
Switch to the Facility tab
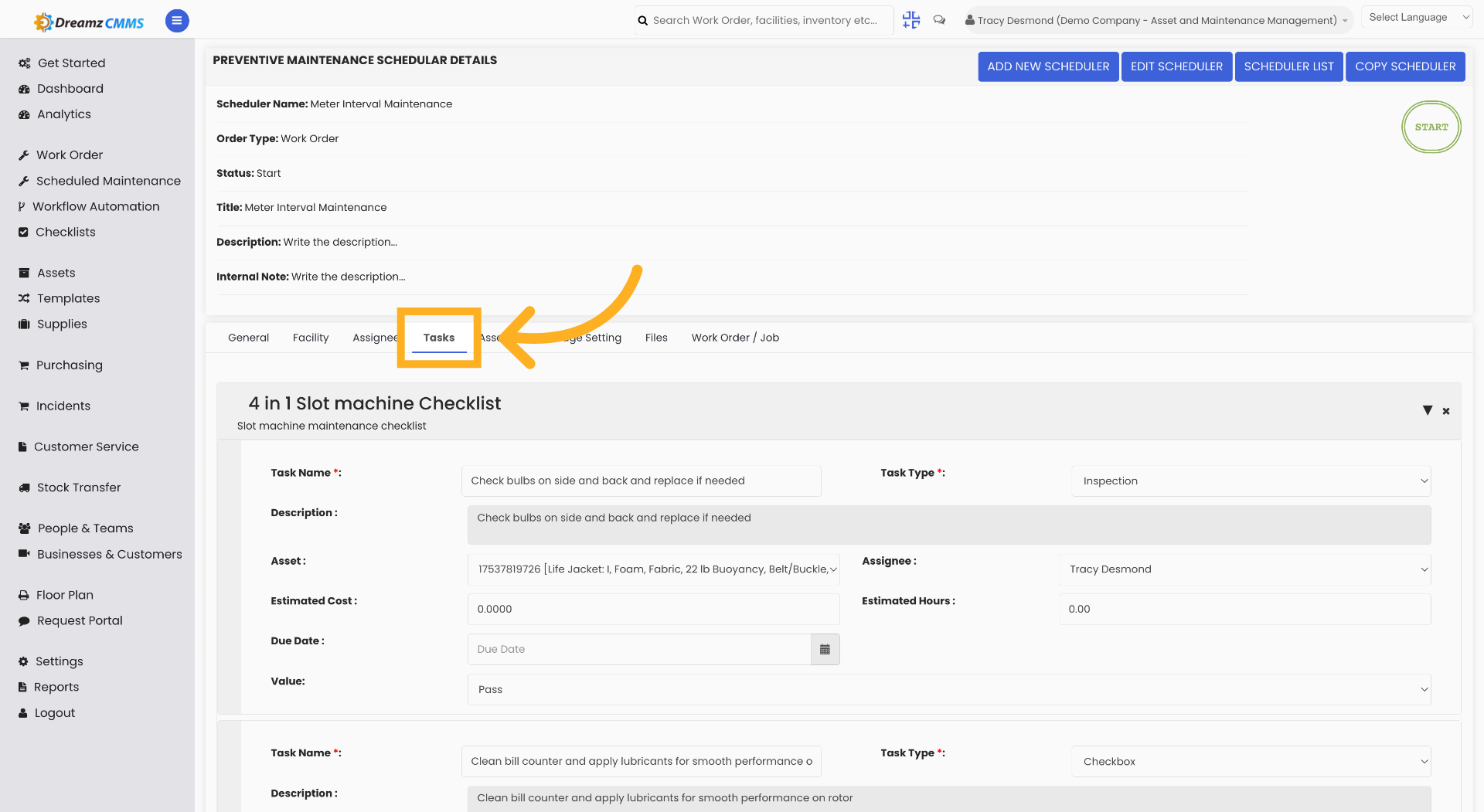311,338
